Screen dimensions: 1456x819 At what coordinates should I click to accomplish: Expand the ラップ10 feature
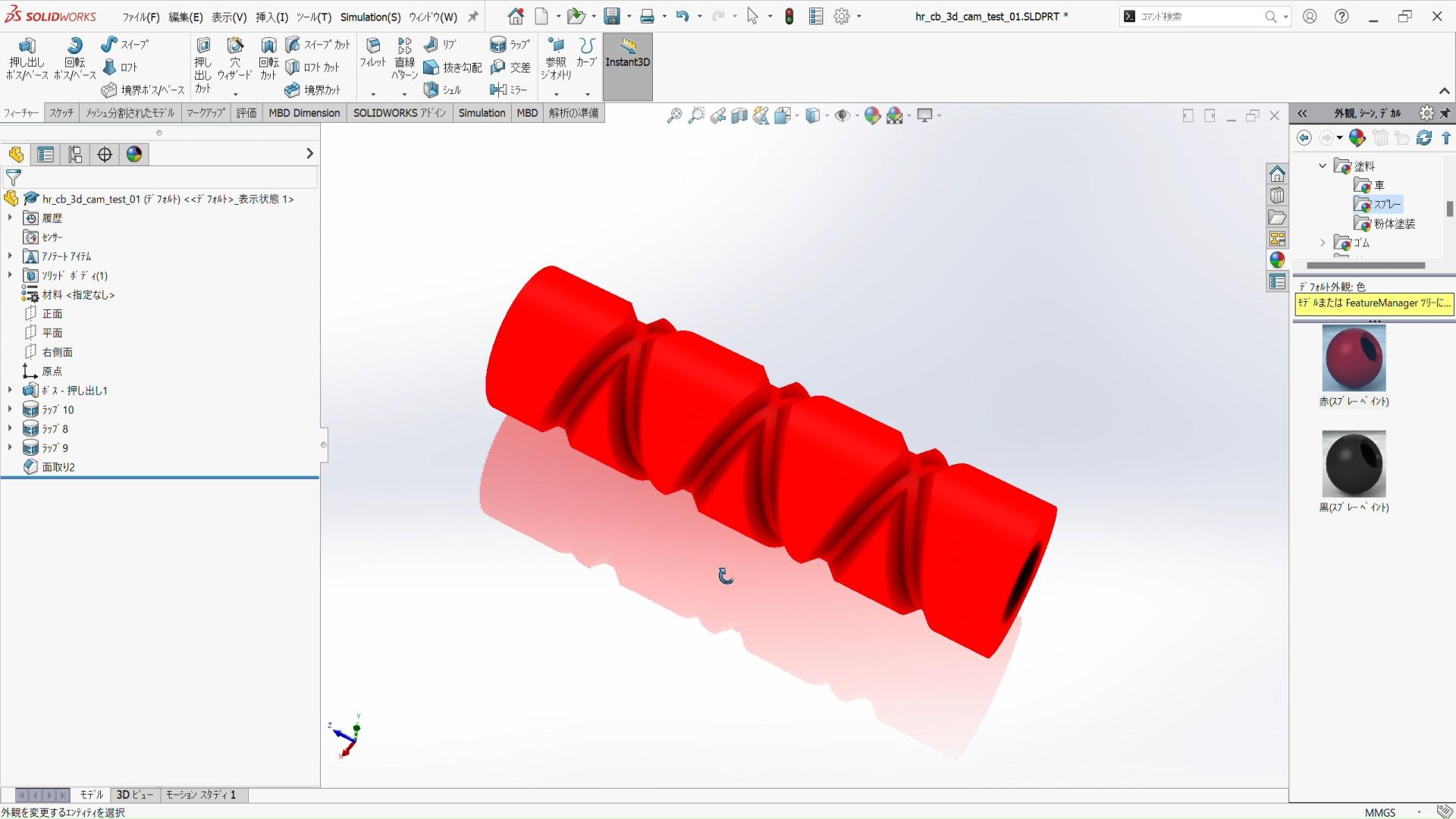[10, 409]
